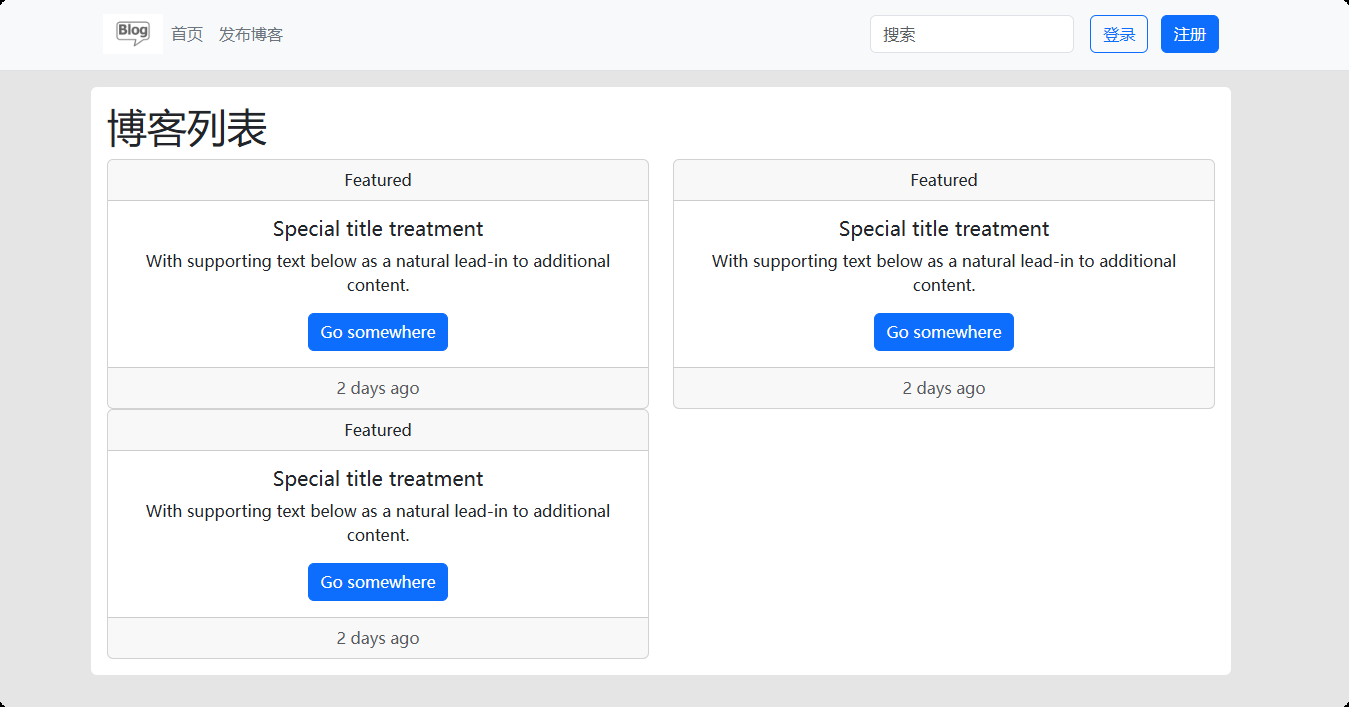This screenshot has height=707, width=1349.
Task: Click the third card's Special title treatment
Action: (x=378, y=479)
